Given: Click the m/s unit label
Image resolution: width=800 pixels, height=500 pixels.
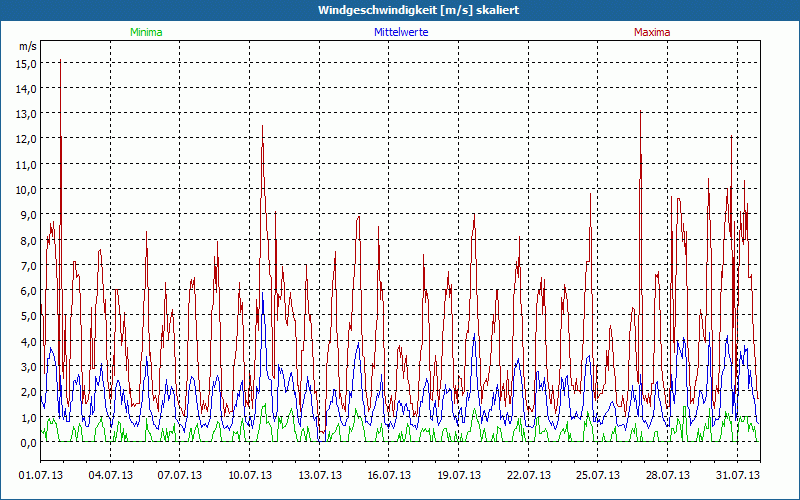Looking at the screenshot, I should [x=28, y=46].
